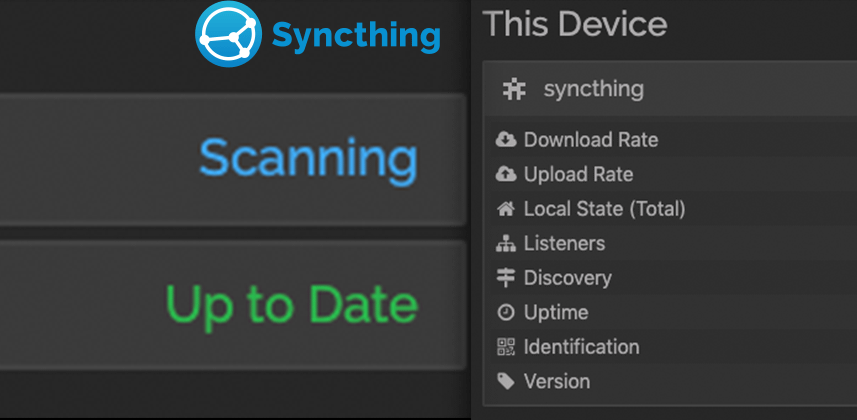Click the Upload Rate cloud icon
Viewport: 857px width, 420px height.
click(x=506, y=174)
